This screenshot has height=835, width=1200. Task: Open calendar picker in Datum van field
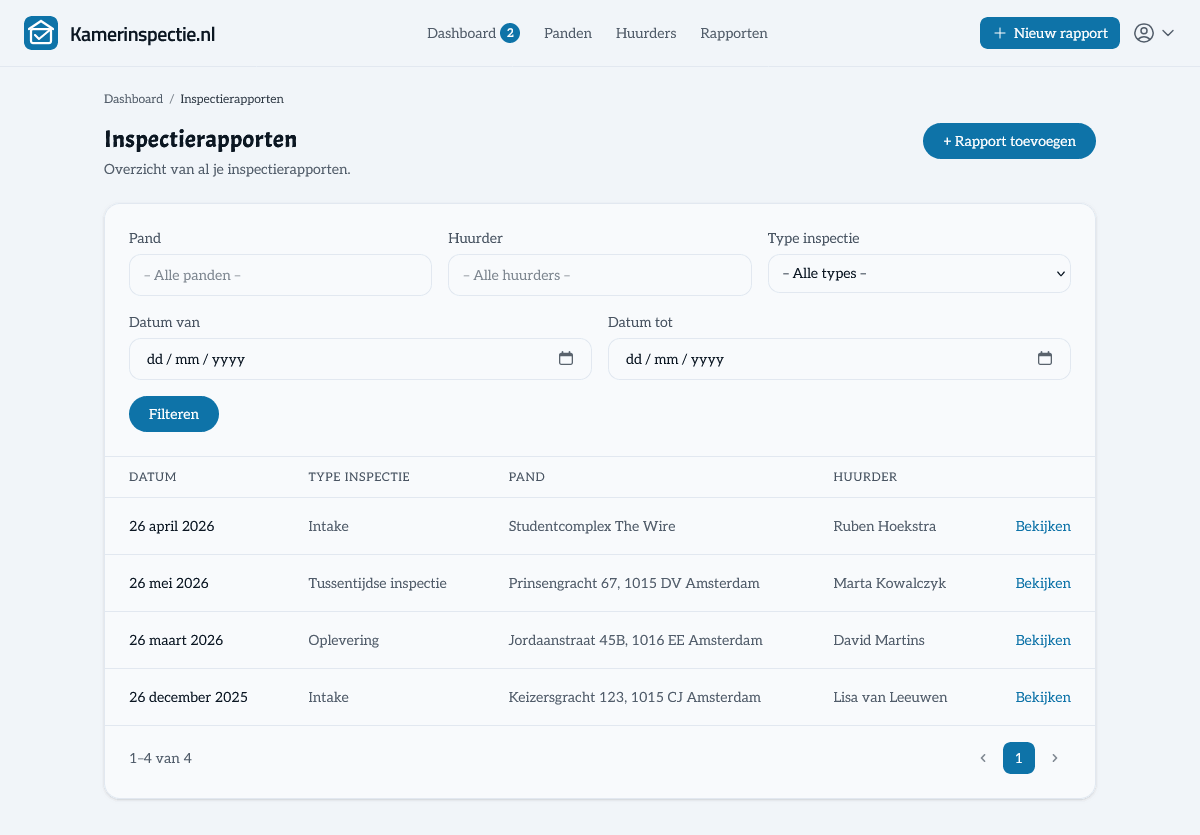coord(566,358)
